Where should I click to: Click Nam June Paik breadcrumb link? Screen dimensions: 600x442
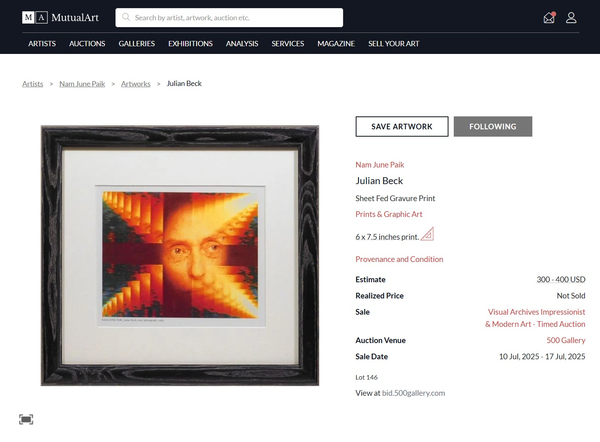pos(82,84)
